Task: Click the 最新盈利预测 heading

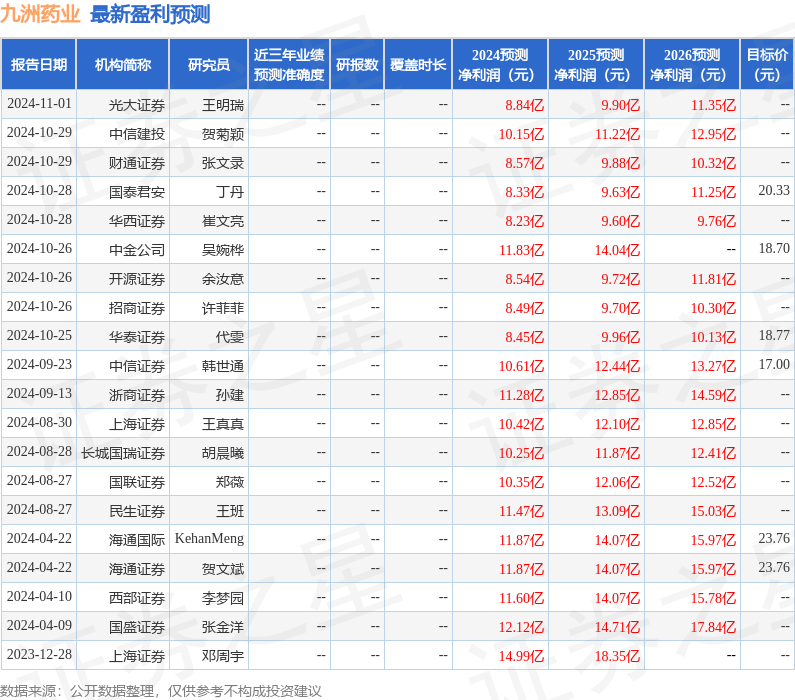Action: 150,14
